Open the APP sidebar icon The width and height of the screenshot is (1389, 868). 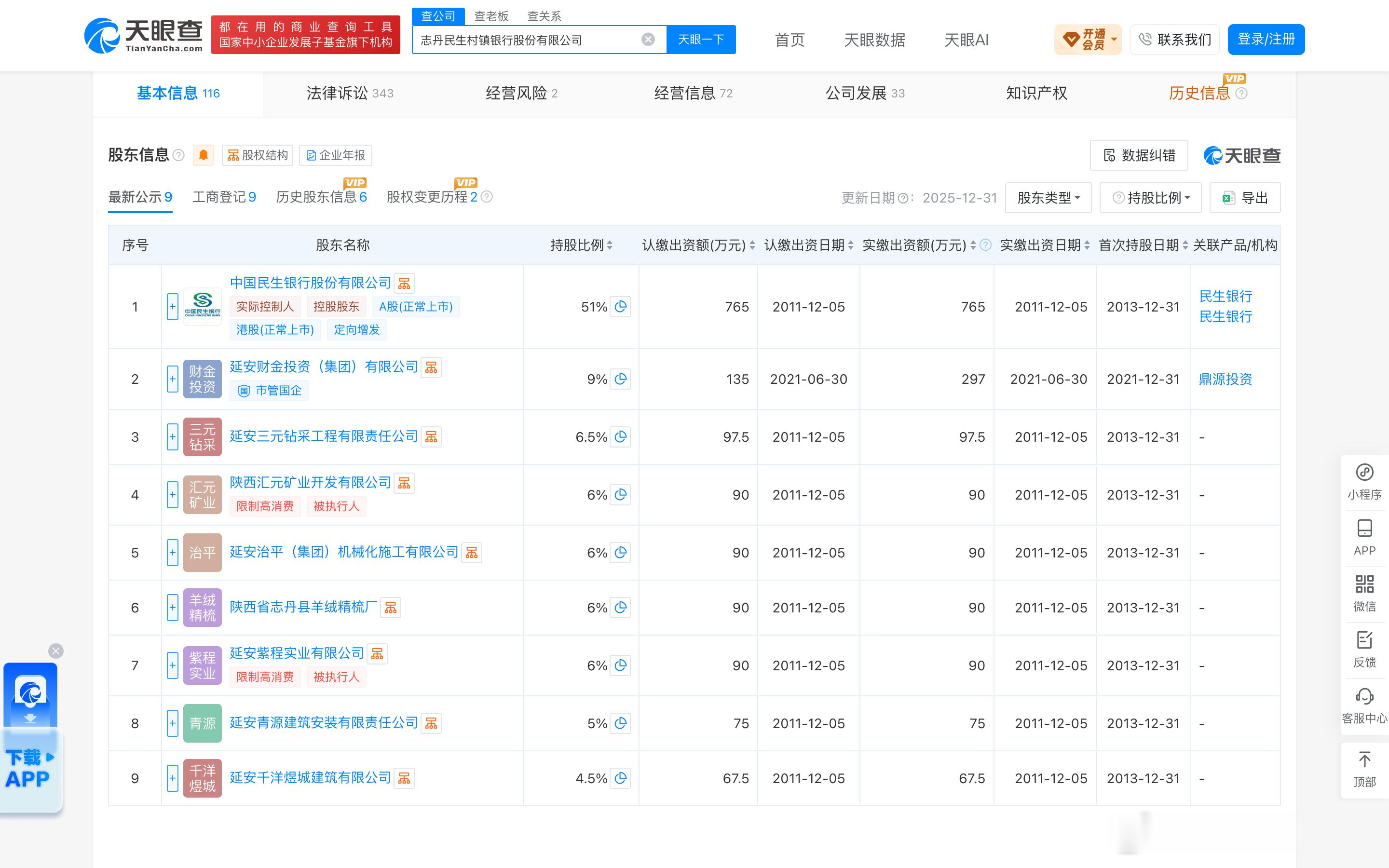[1364, 538]
